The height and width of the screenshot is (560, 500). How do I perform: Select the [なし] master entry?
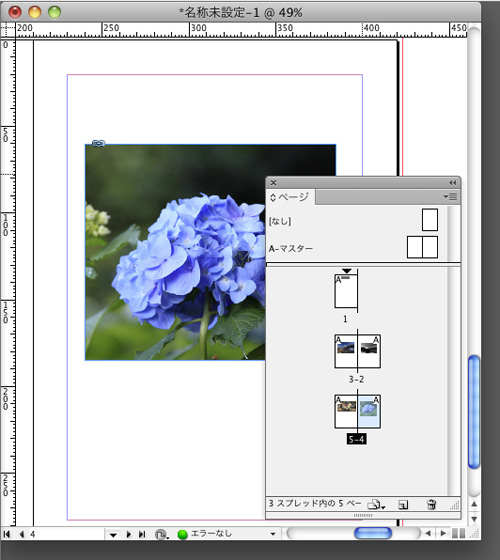353,221
